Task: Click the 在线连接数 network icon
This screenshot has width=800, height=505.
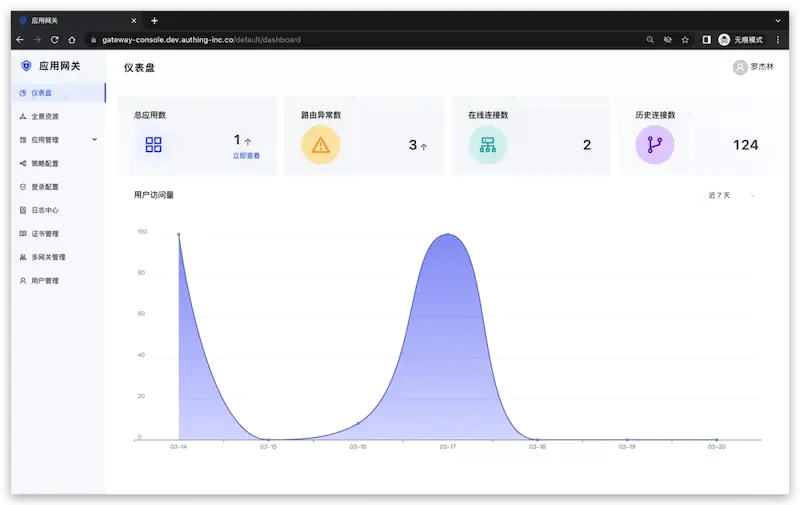Action: (488, 145)
